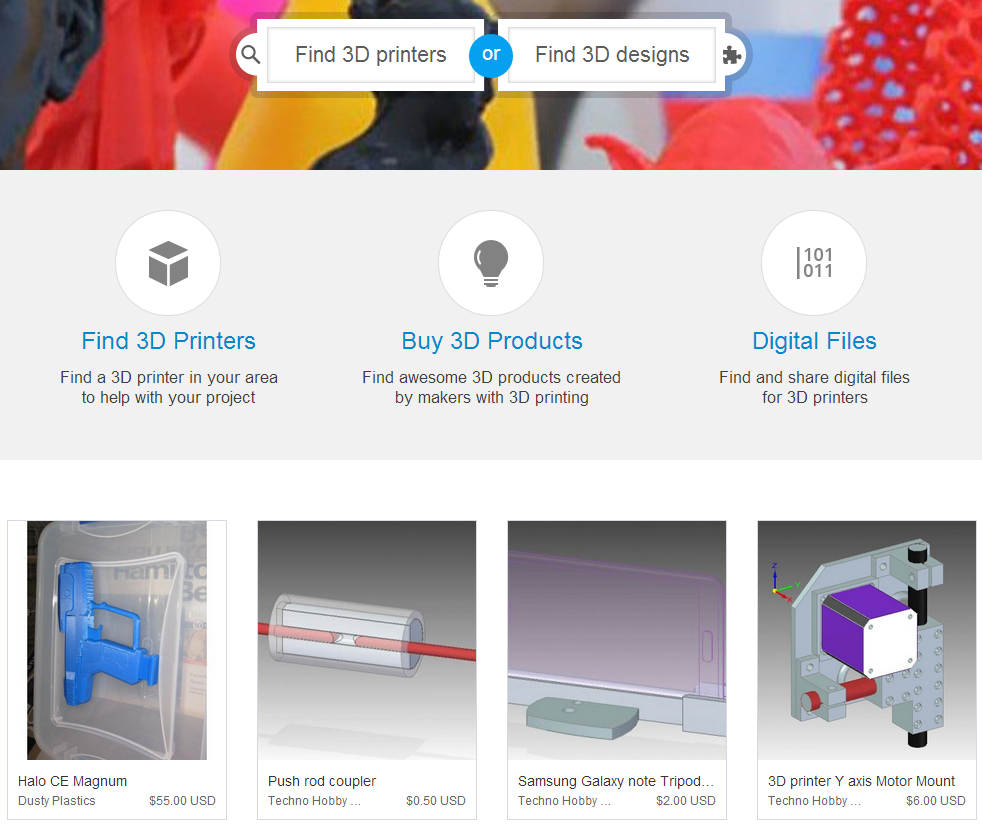Open the Digital Files heading link
The image size is (982, 824).
click(x=814, y=341)
